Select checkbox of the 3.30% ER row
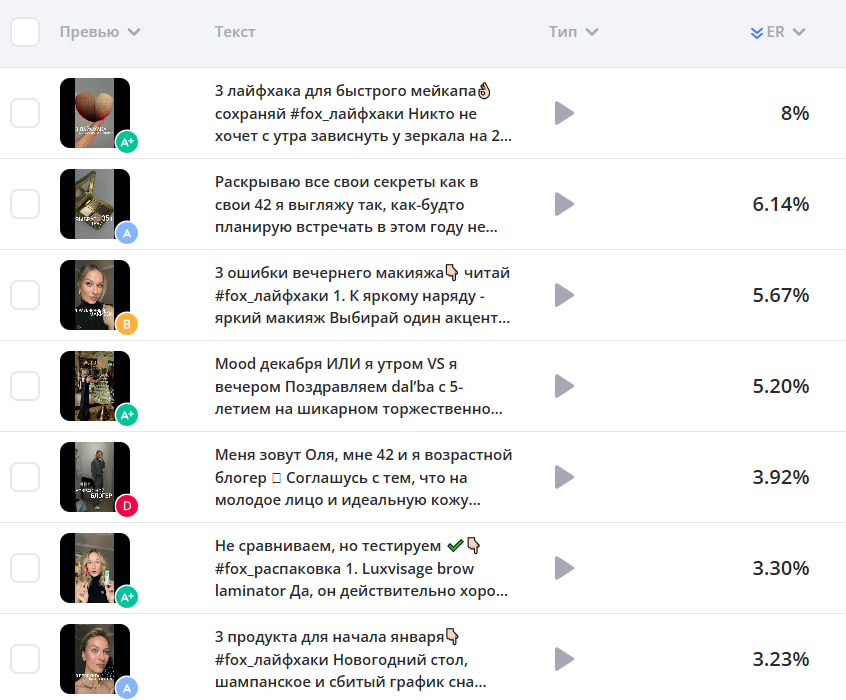The image size is (846, 700). pyautogui.click(x=25, y=568)
